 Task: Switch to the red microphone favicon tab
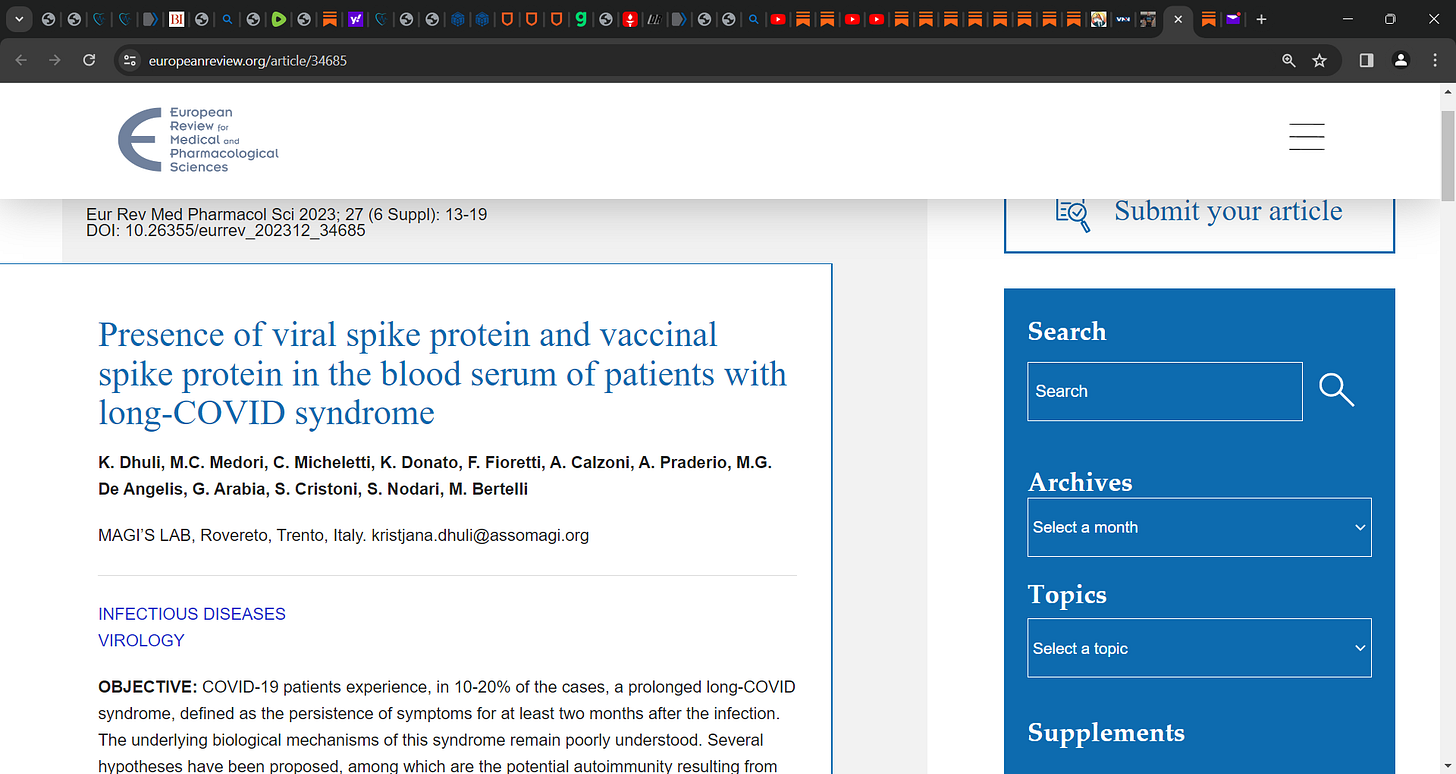[630, 19]
